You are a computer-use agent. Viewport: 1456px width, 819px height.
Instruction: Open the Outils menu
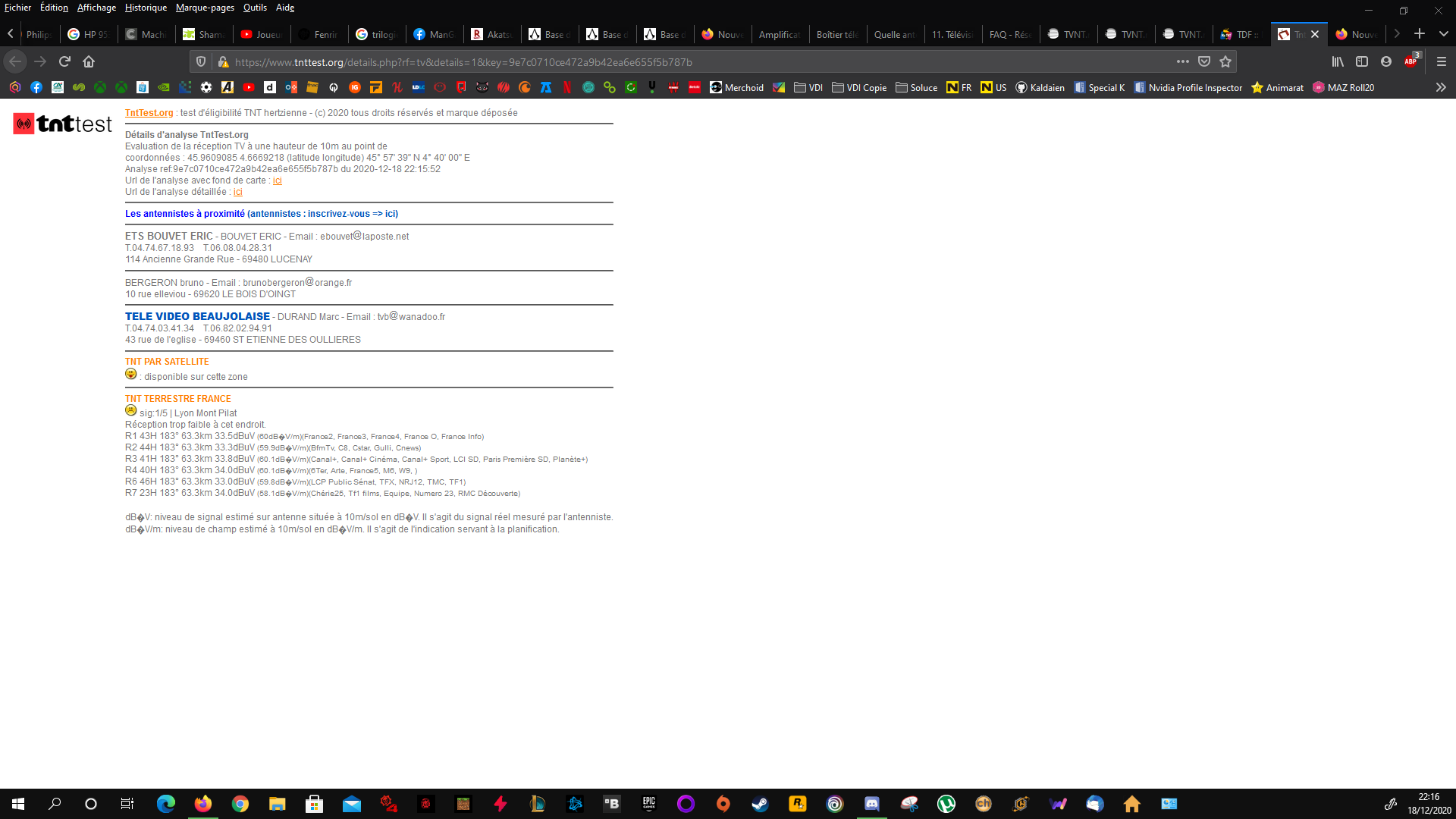[x=255, y=8]
